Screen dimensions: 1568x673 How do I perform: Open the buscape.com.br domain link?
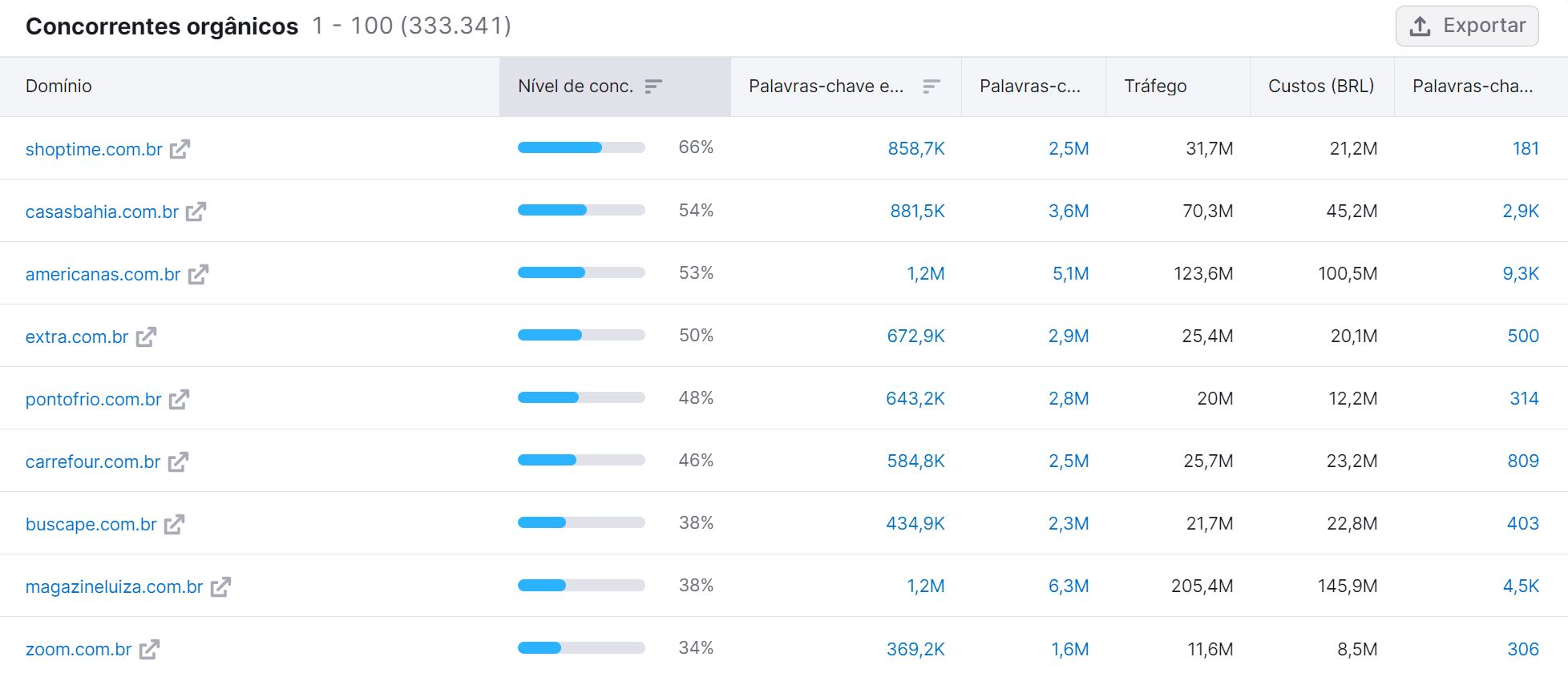pyautogui.click(x=91, y=524)
